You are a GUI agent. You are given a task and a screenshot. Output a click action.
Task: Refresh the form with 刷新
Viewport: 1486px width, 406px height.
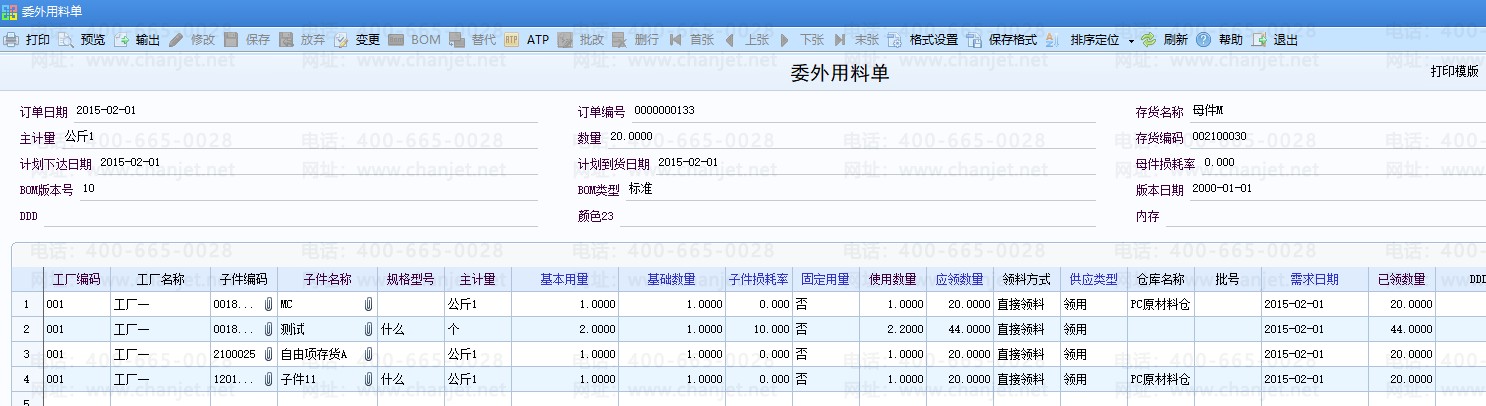coord(1149,40)
